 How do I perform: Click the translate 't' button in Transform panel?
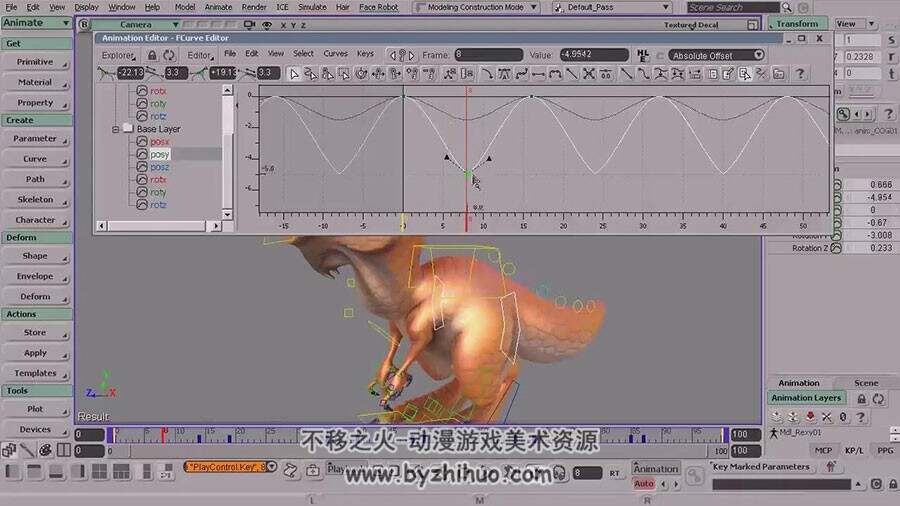891,73
